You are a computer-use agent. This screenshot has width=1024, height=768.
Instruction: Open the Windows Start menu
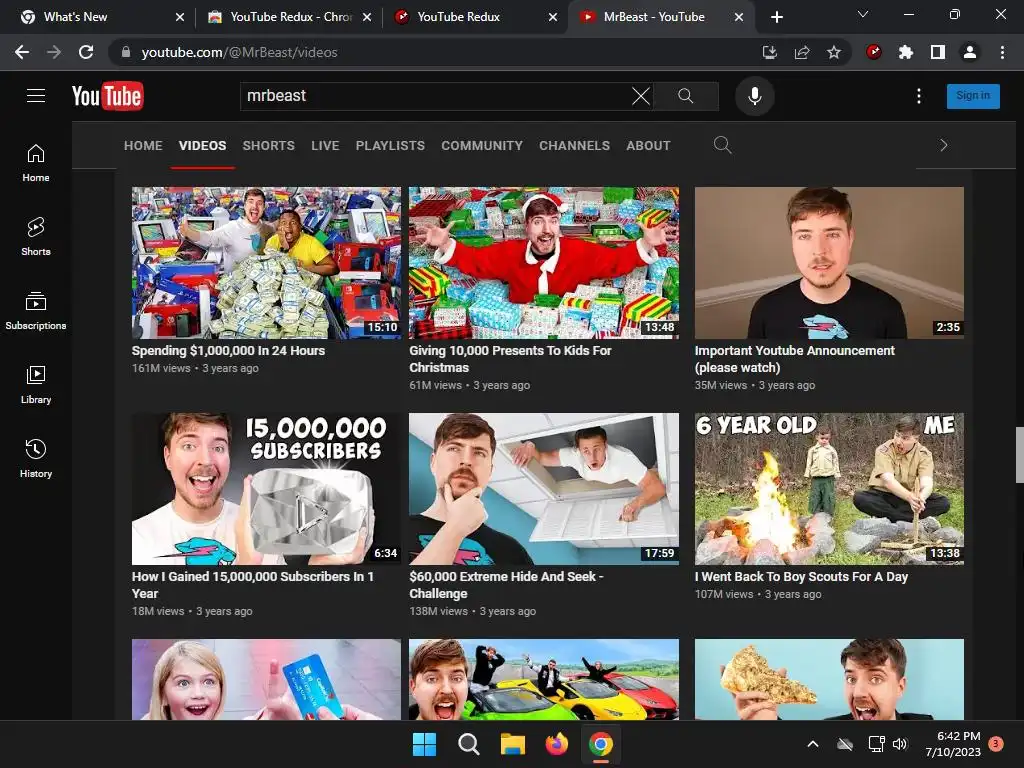(x=424, y=744)
